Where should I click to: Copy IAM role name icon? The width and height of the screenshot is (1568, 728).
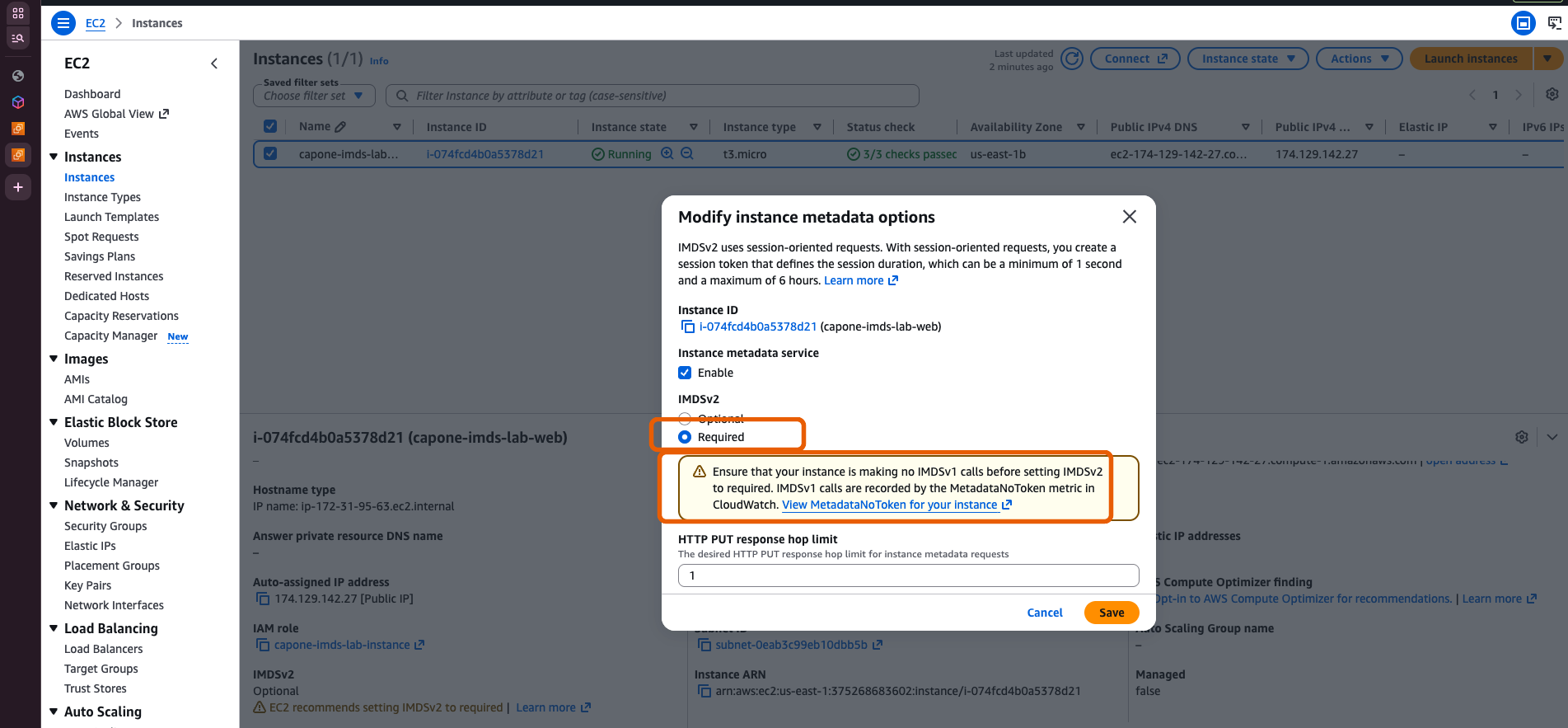pyautogui.click(x=262, y=645)
